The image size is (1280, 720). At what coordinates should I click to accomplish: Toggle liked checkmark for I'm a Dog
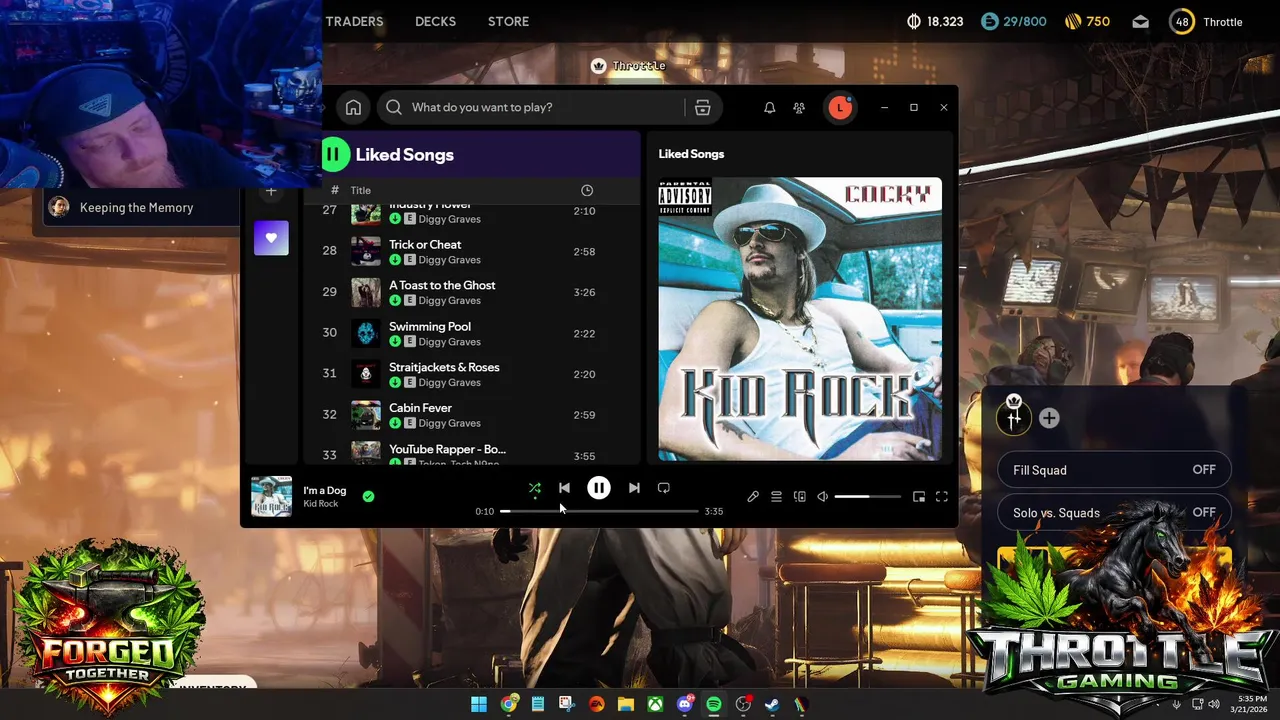click(368, 496)
